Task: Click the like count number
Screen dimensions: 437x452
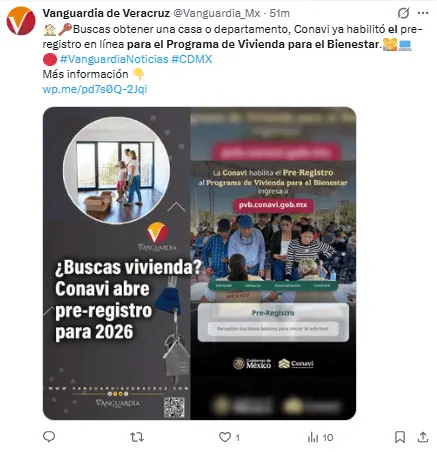Action: click(x=238, y=437)
